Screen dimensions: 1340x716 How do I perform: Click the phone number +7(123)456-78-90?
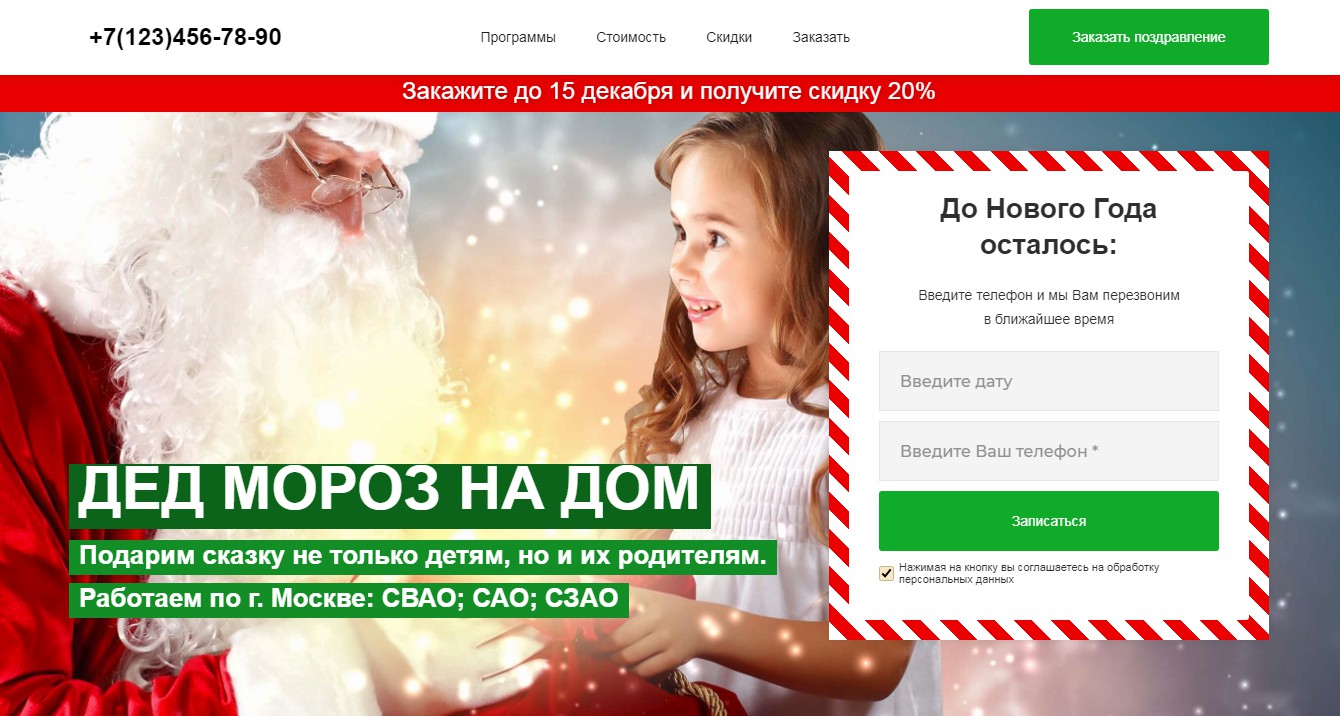185,37
